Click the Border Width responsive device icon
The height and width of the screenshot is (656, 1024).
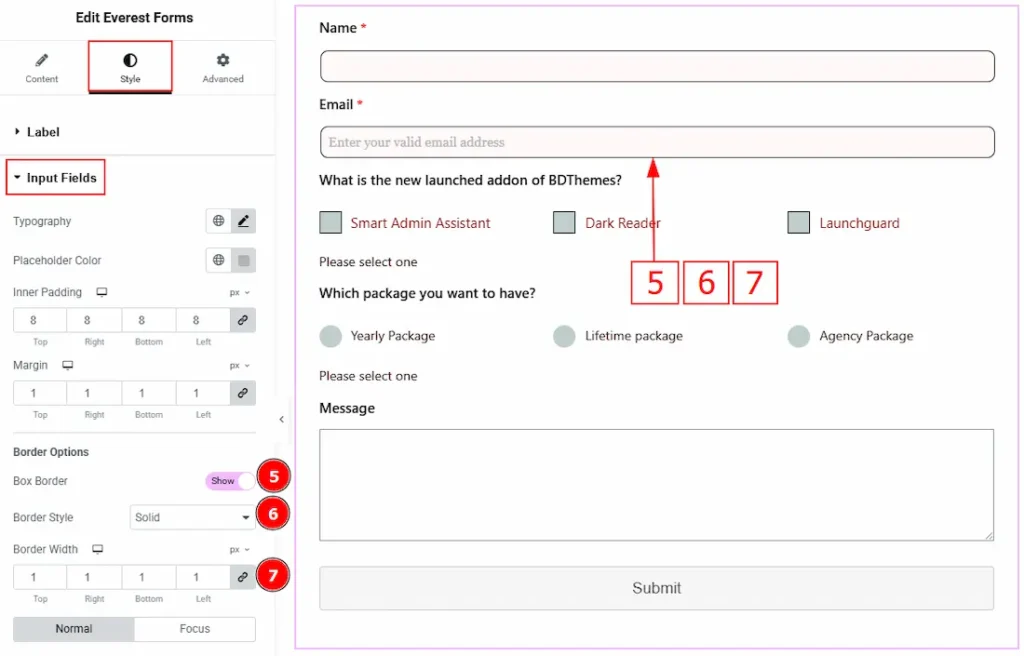98,549
